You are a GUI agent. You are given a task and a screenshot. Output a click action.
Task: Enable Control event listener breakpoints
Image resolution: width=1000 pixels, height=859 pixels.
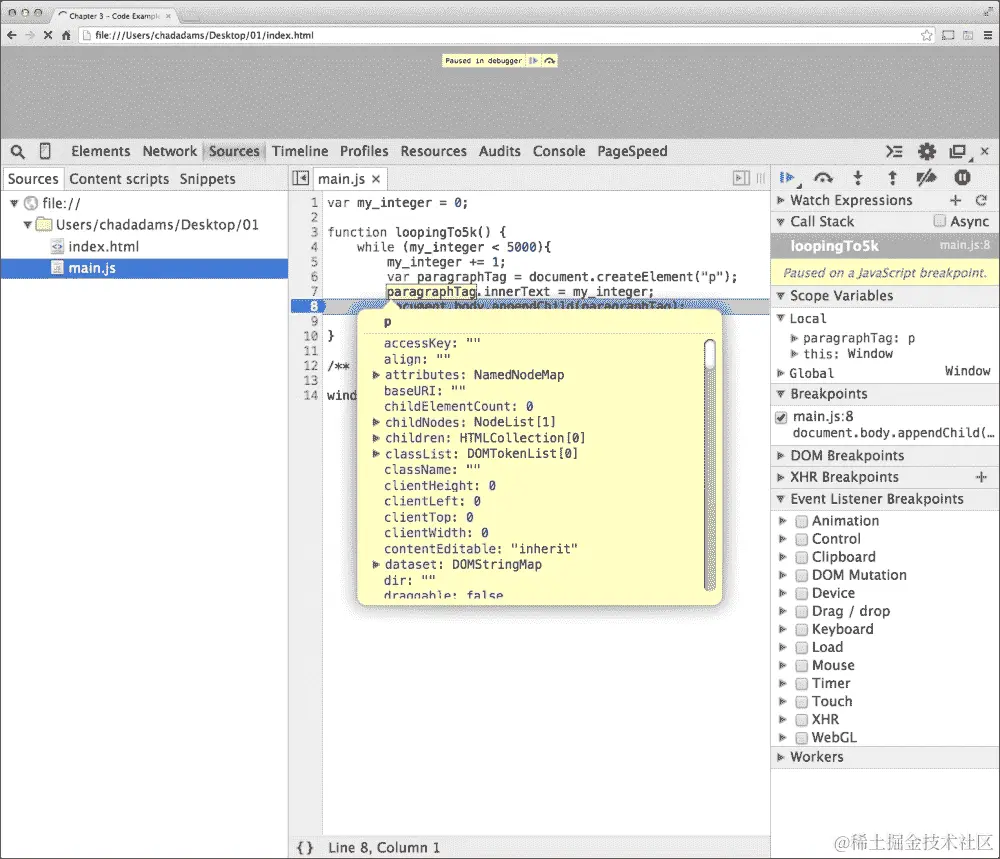coord(802,539)
